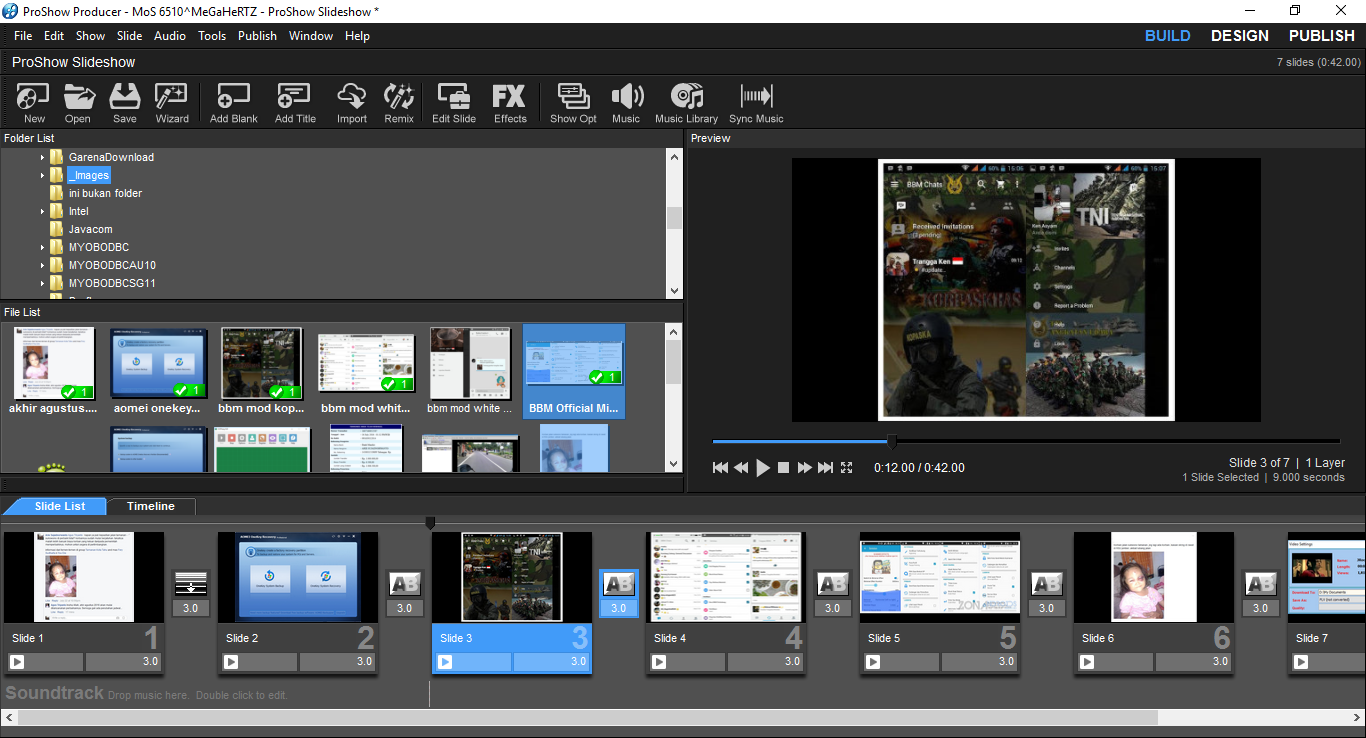Expand the MYOBODBCAU10 folder

coord(43,265)
